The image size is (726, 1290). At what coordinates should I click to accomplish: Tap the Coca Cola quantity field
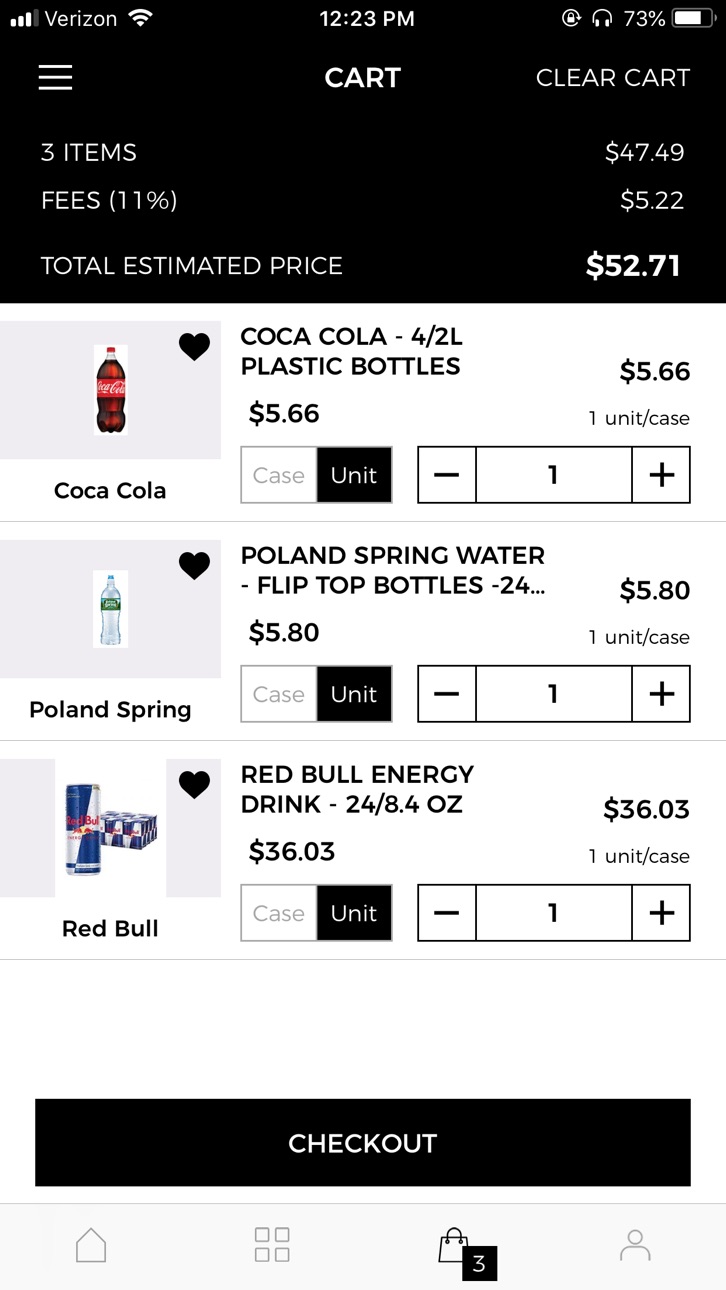(x=554, y=475)
